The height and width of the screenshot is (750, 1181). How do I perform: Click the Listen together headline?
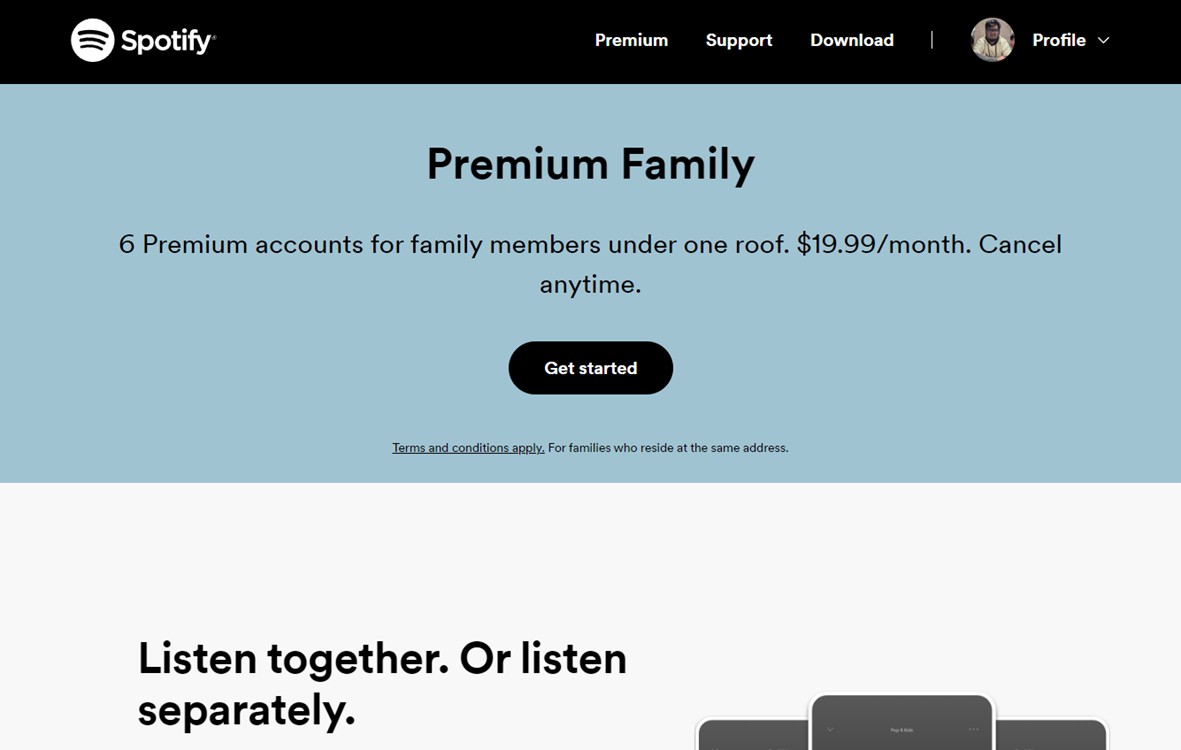(x=383, y=684)
